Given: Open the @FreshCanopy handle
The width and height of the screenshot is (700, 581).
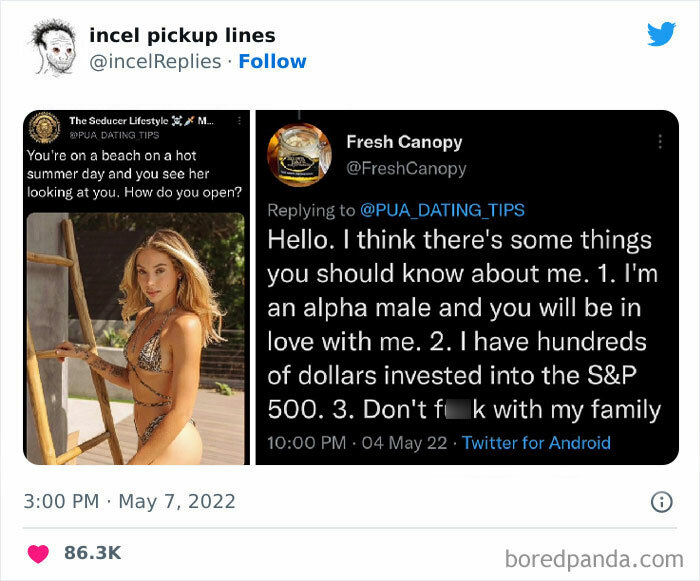Looking at the screenshot, I should pyautogui.click(x=406, y=168).
